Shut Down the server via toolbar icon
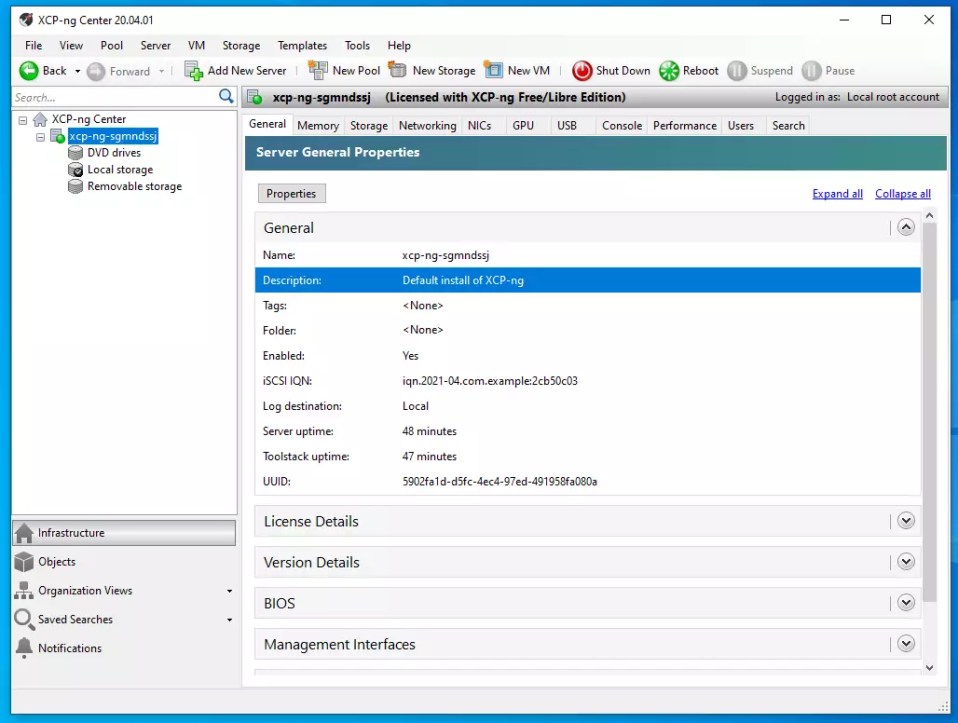This screenshot has height=723, width=958. (x=582, y=70)
